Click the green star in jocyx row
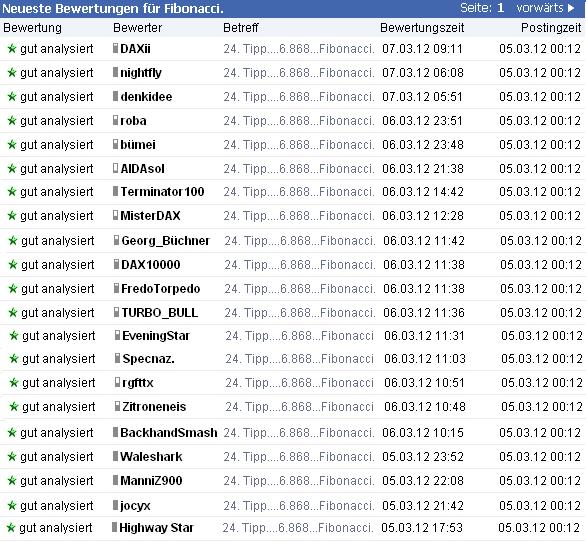586x542 pixels. [12, 505]
